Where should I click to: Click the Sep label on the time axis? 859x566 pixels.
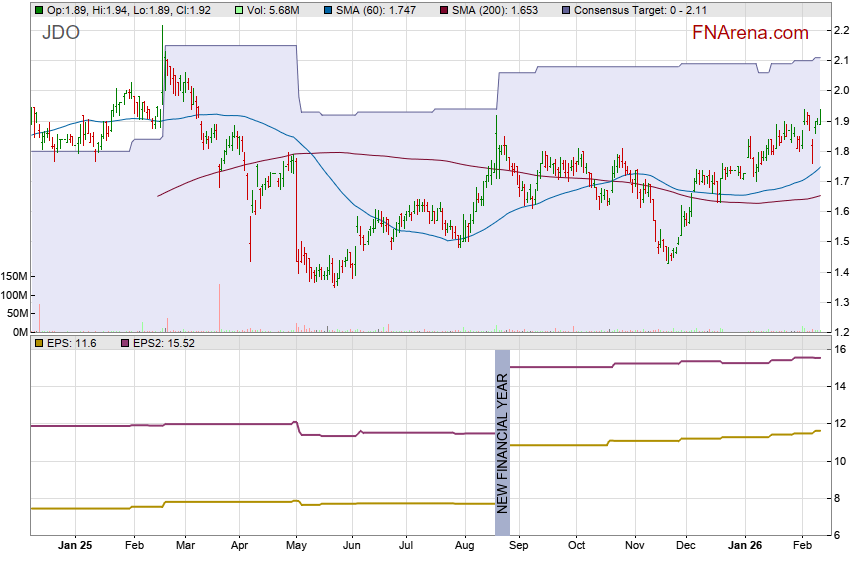click(520, 547)
